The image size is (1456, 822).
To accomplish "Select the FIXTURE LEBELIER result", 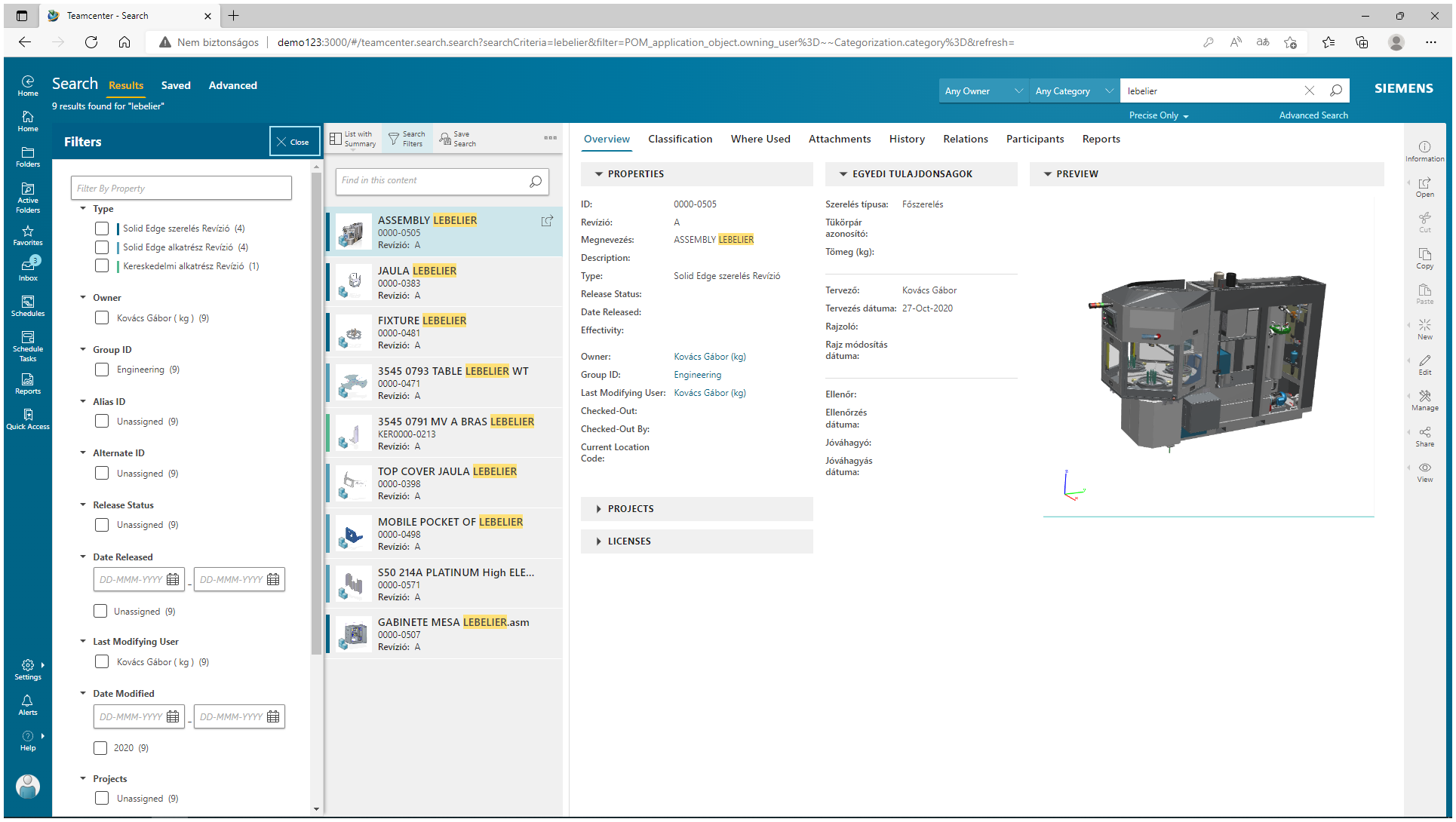I will click(x=444, y=332).
